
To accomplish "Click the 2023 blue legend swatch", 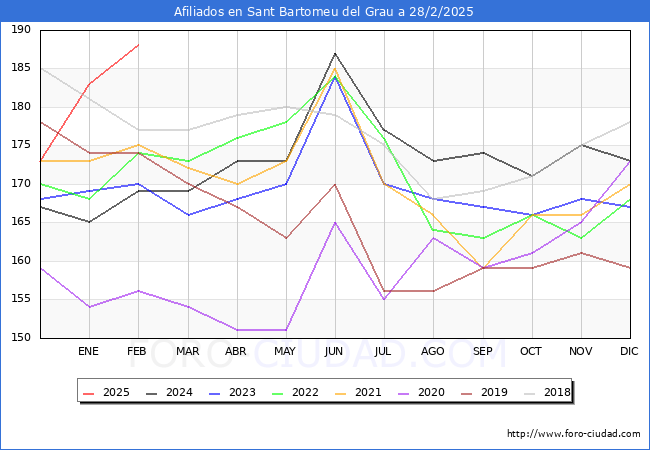I will [215, 392].
